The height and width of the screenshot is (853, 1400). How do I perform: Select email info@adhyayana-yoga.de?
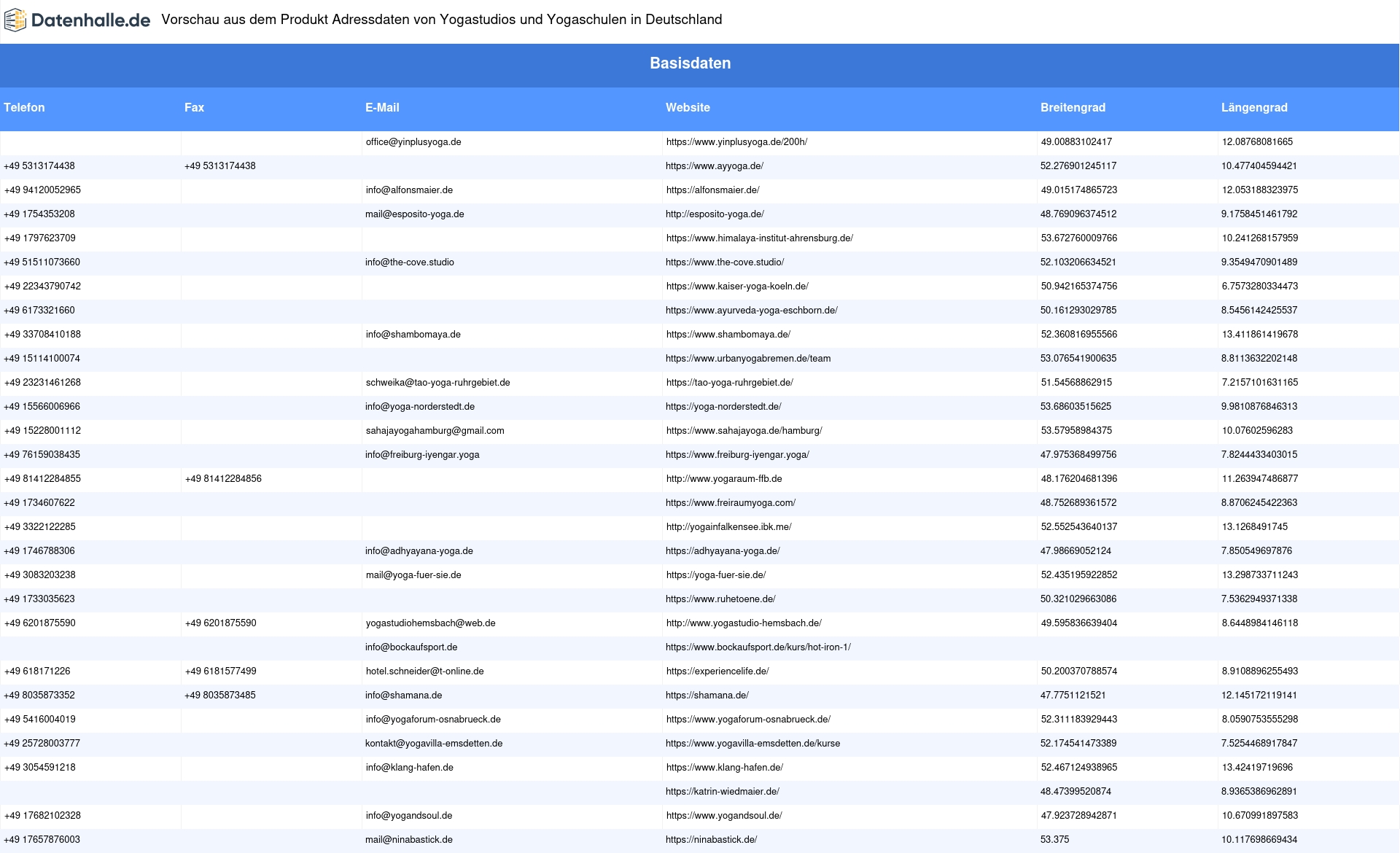pyautogui.click(x=419, y=551)
